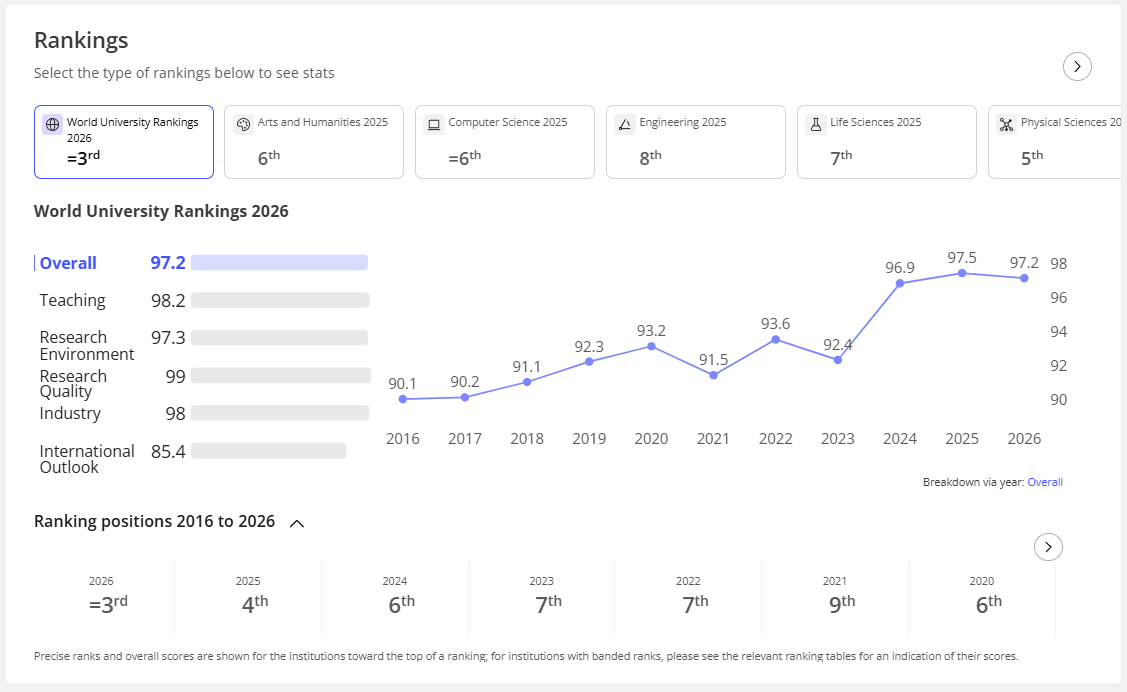Open the Arts and Humanities 2025 tab
This screenshot has width=1127, height=692.
314,142
